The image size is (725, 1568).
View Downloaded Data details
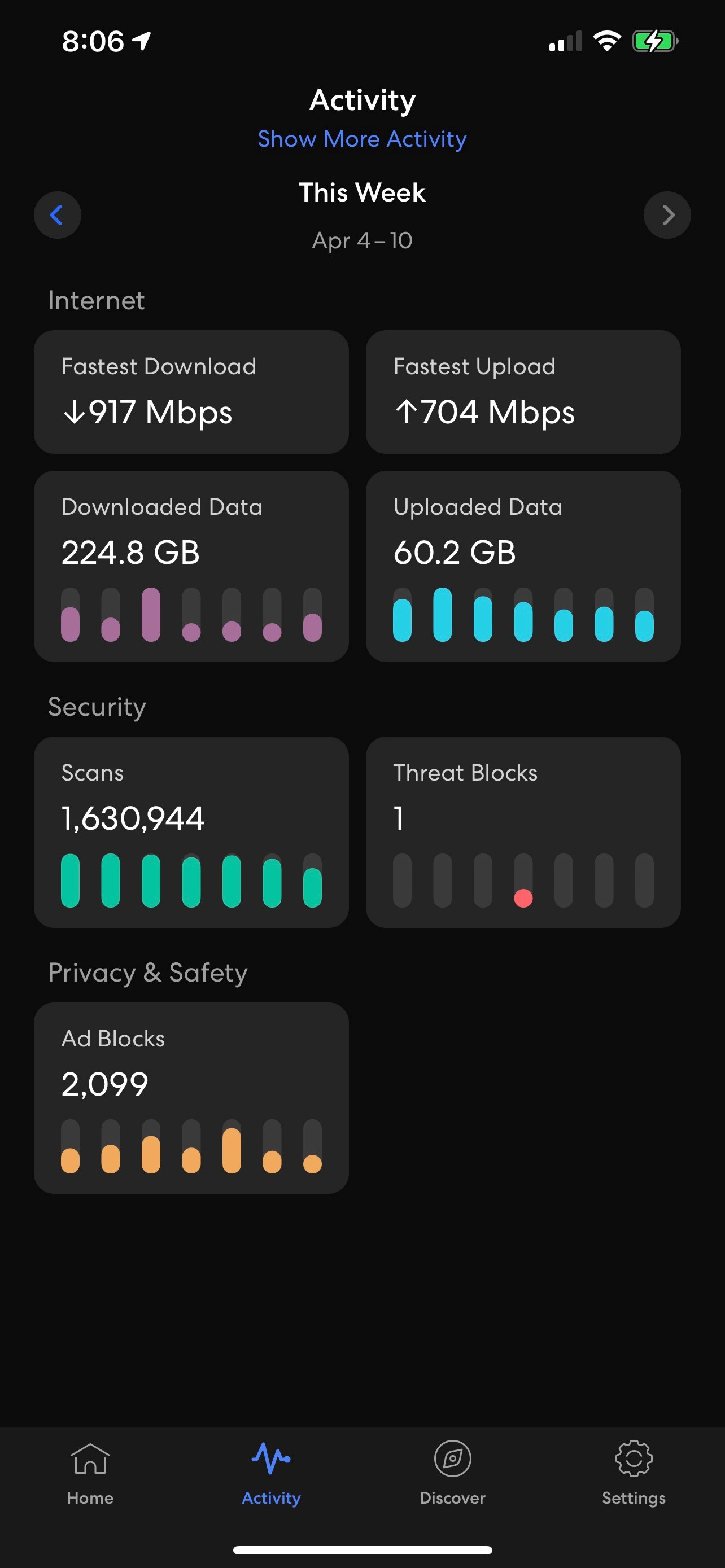coord(191,566)
